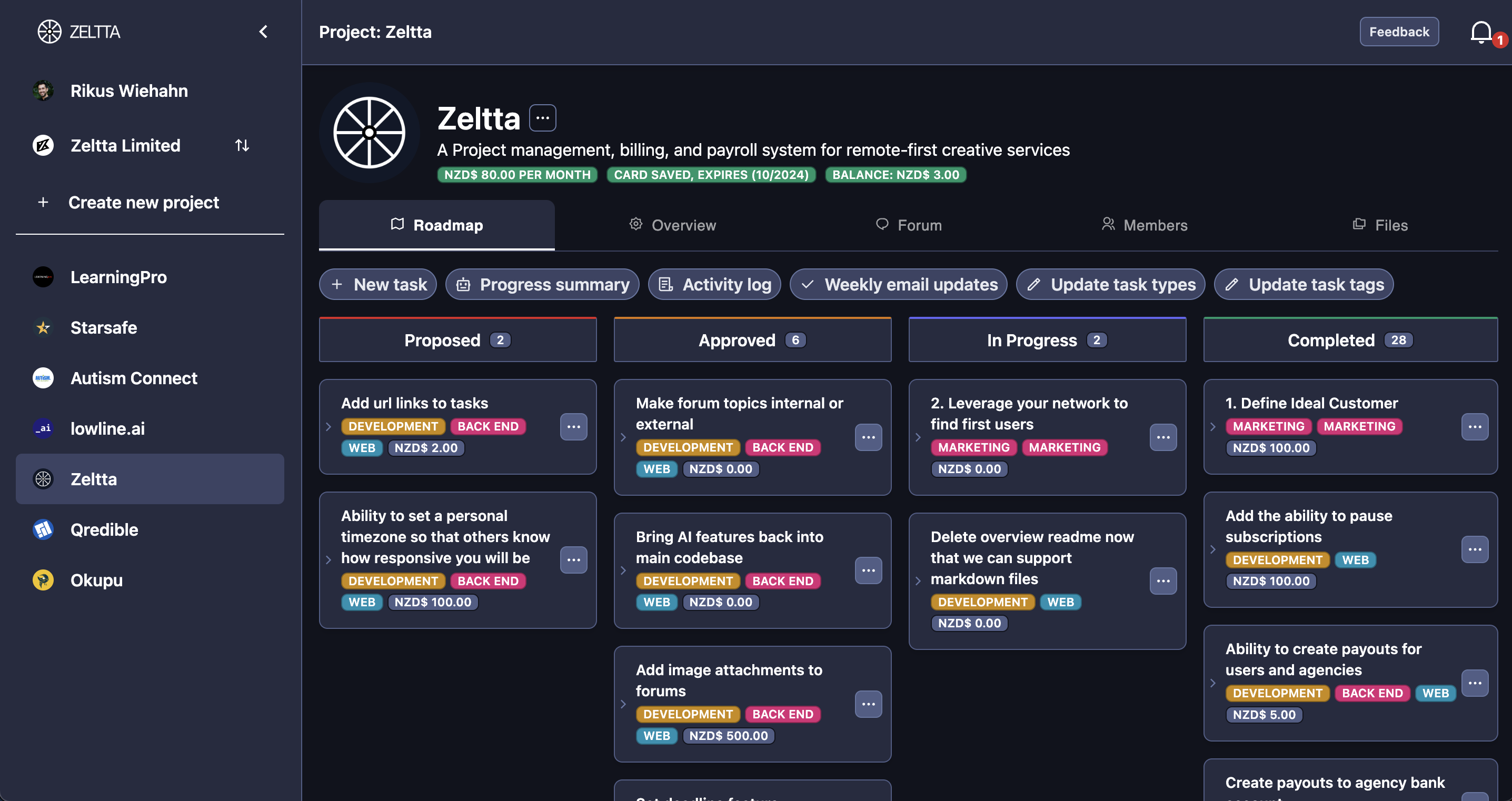Expand the Bring AI features back task card

coord(623,570)
